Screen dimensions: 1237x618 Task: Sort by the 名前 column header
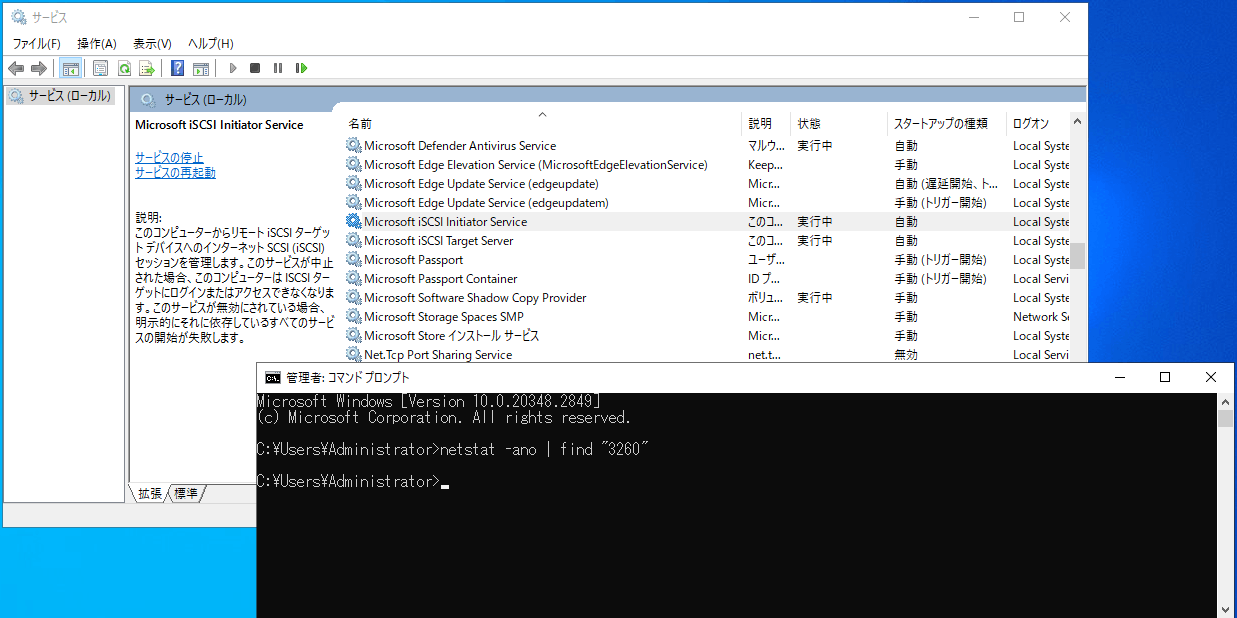[x=543, y=123]
